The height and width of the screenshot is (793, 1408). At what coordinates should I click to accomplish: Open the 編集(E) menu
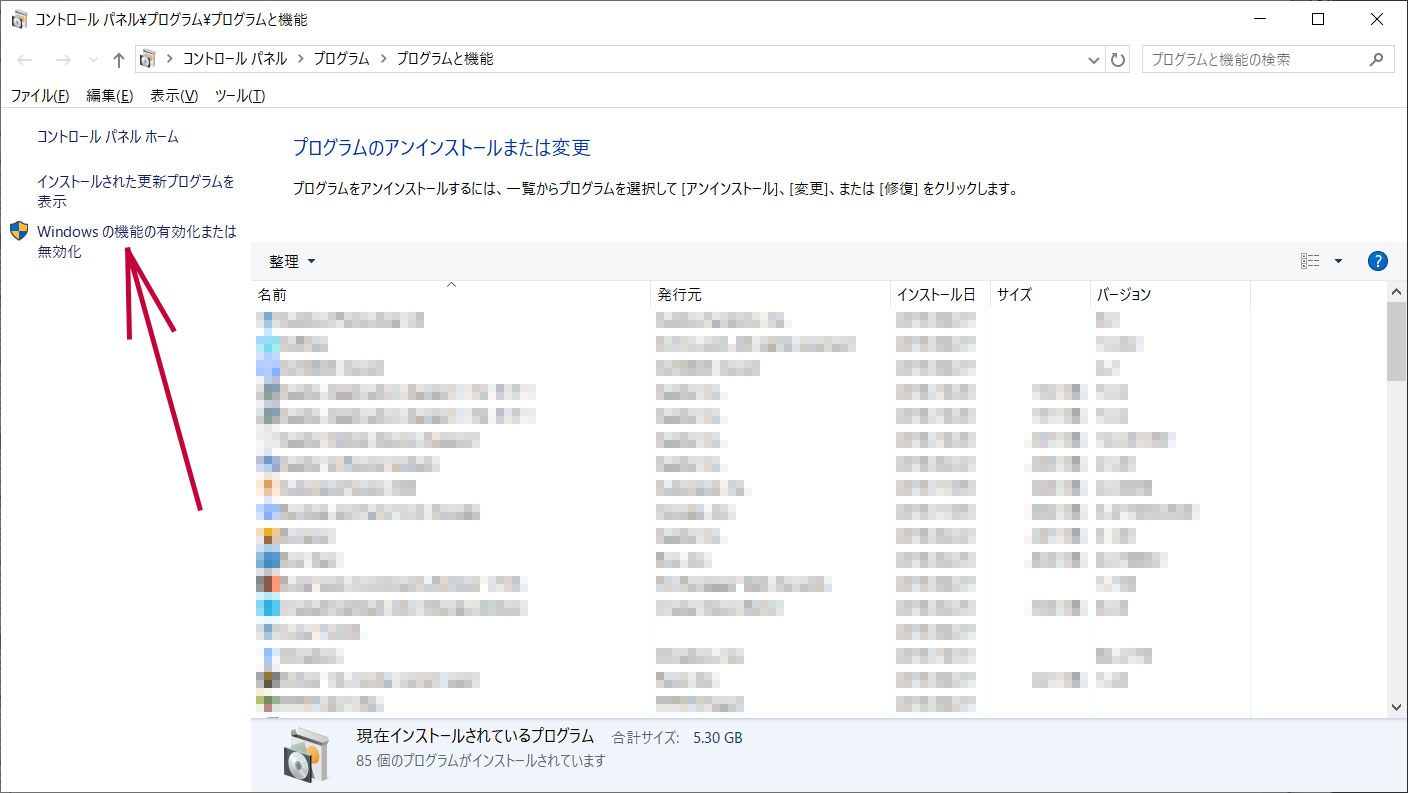tap(110, 96)
